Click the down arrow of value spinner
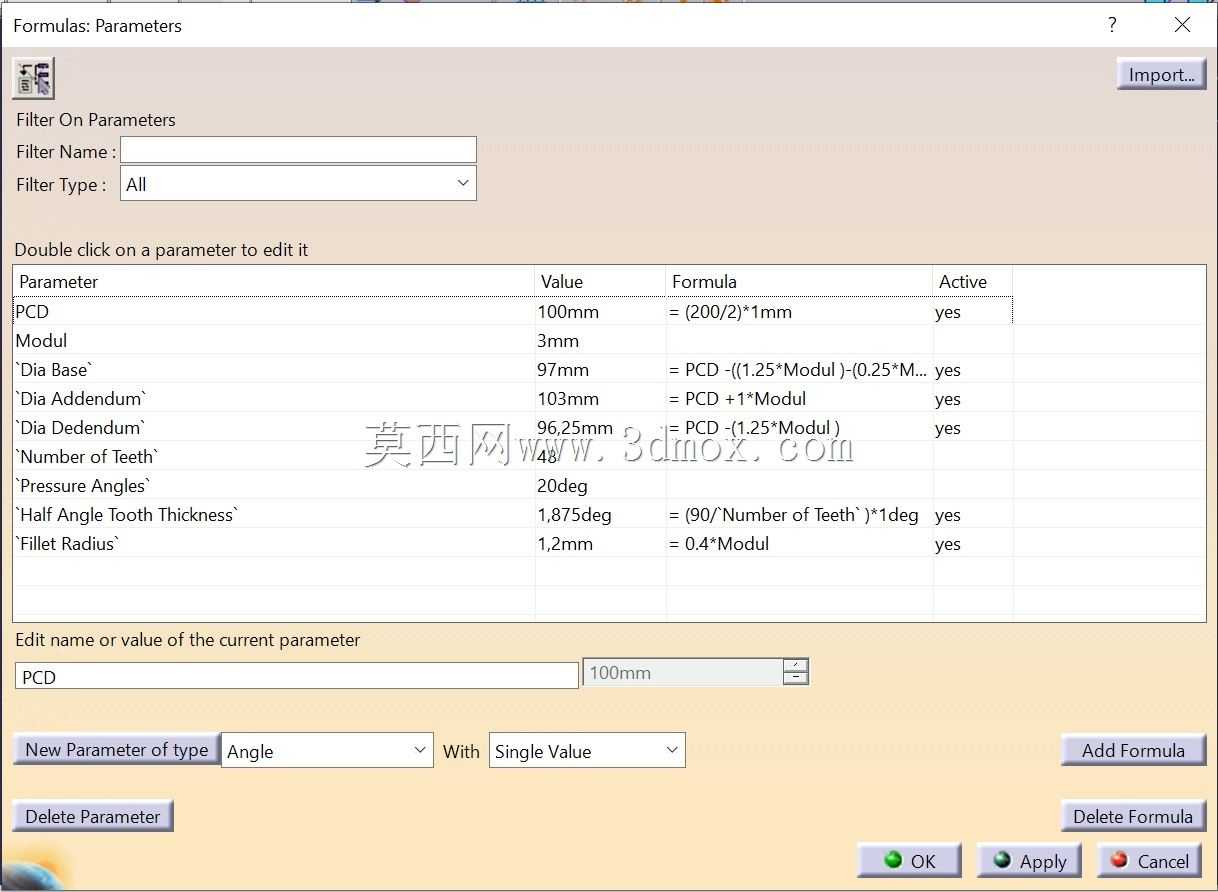 tap(796, 679)
